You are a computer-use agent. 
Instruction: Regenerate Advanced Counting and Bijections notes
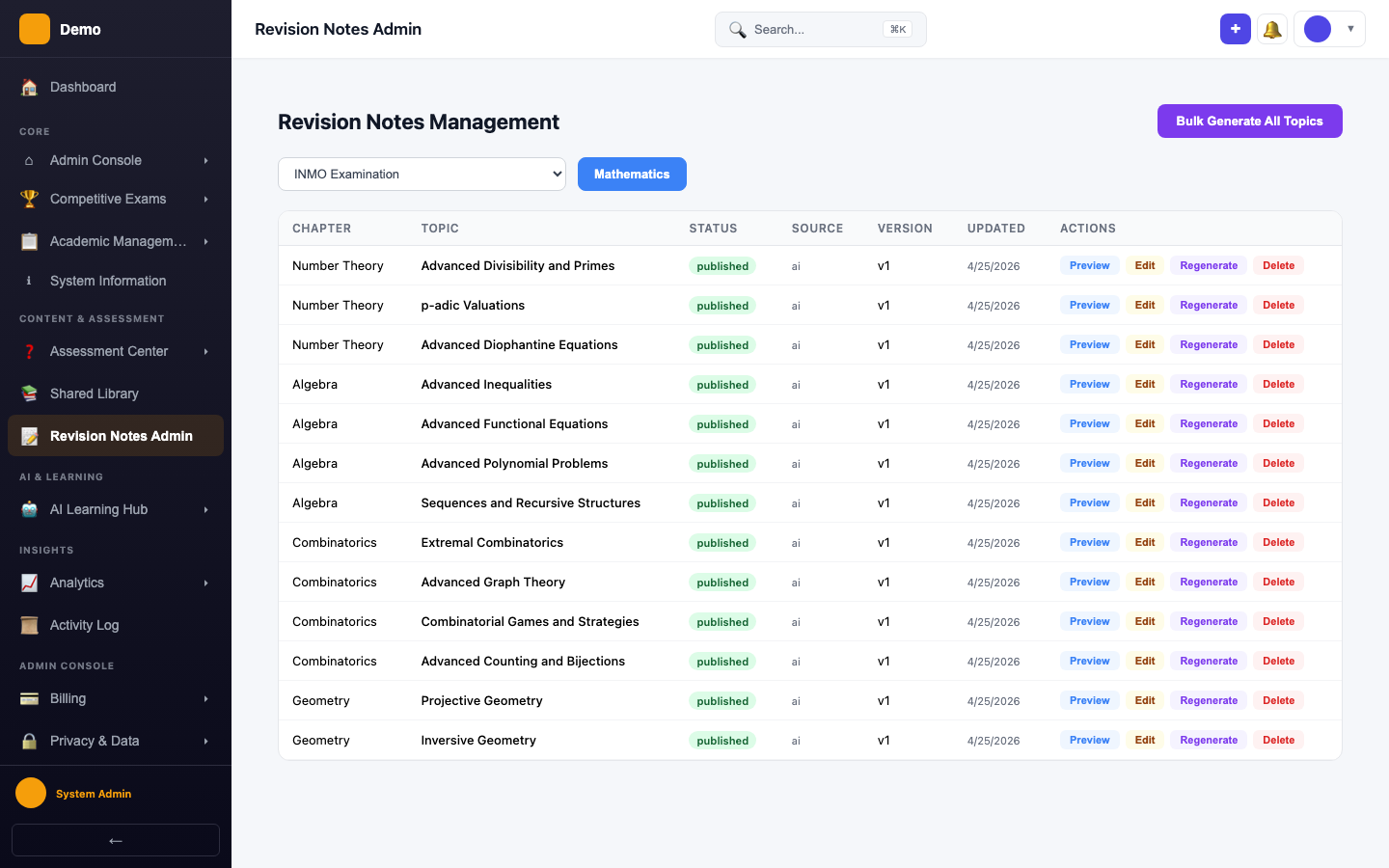tap(1209, 661)
